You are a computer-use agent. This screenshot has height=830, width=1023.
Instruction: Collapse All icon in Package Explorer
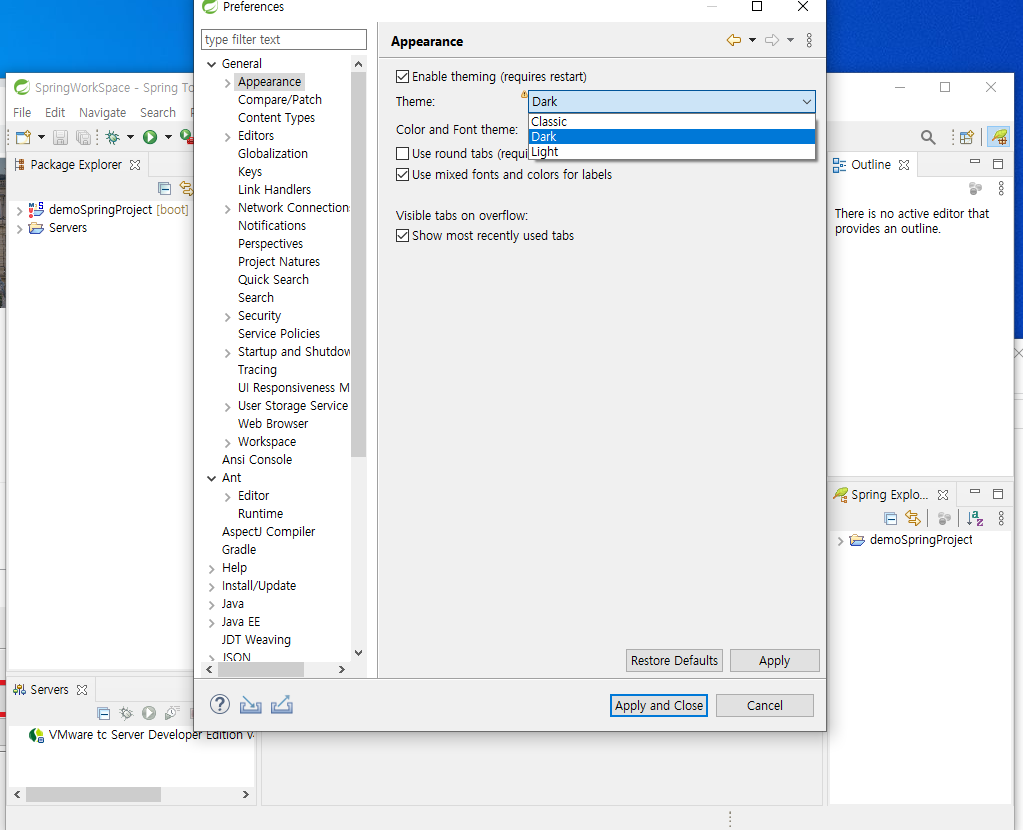point(164,189)
